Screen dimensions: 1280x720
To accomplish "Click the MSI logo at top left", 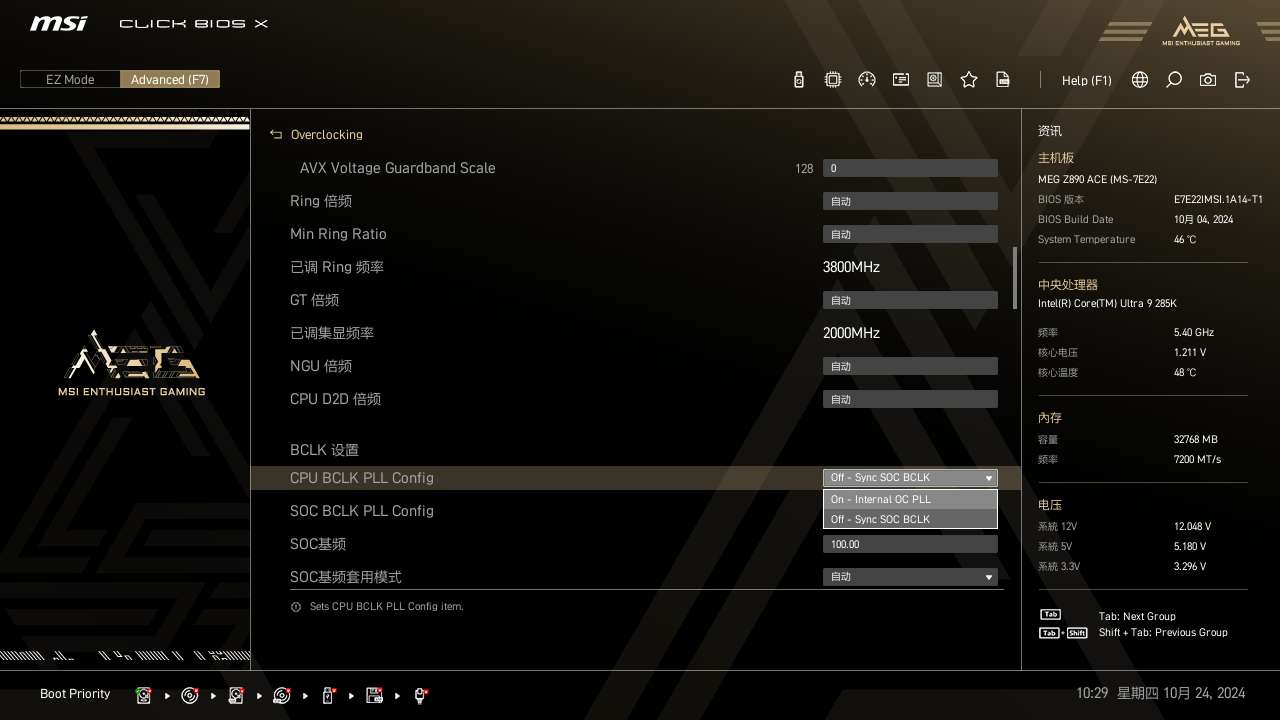I will (58, 24).
